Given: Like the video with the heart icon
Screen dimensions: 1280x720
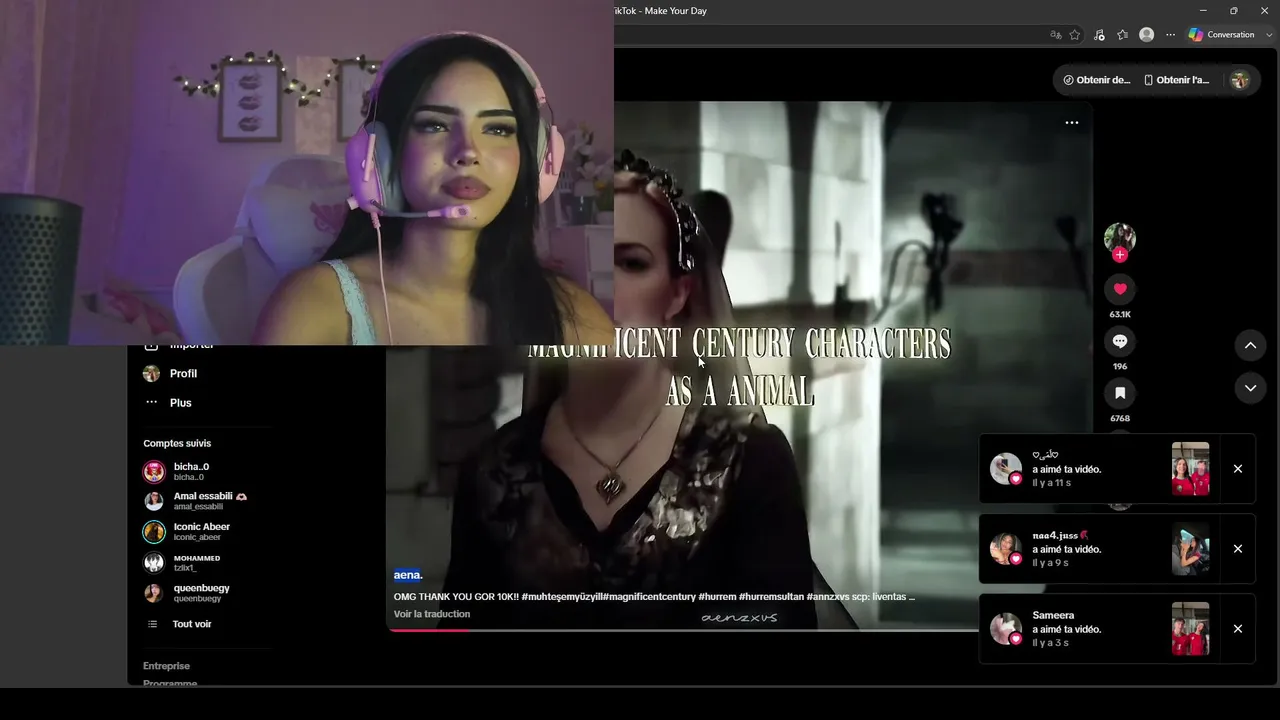Looking at the screenshot, I should coord(1120,289).
